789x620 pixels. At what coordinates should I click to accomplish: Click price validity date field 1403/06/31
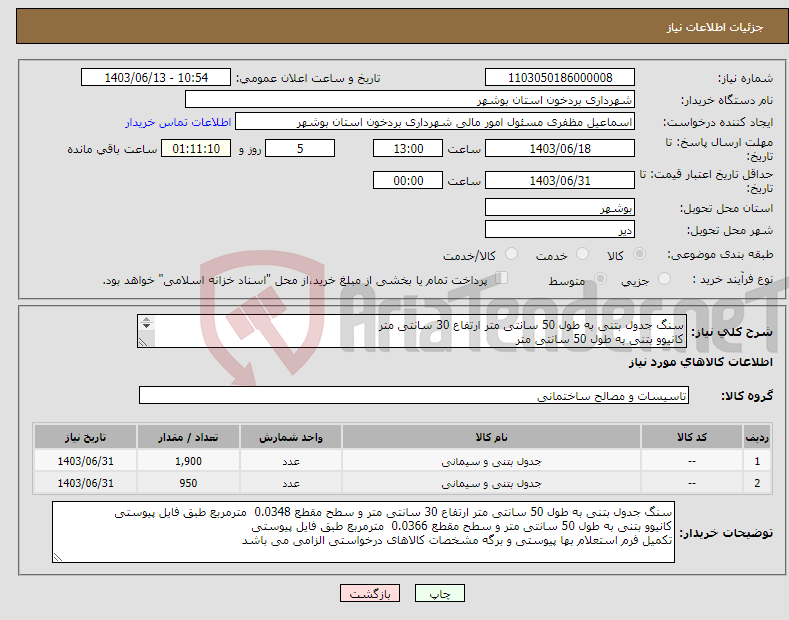click(560, 180)
